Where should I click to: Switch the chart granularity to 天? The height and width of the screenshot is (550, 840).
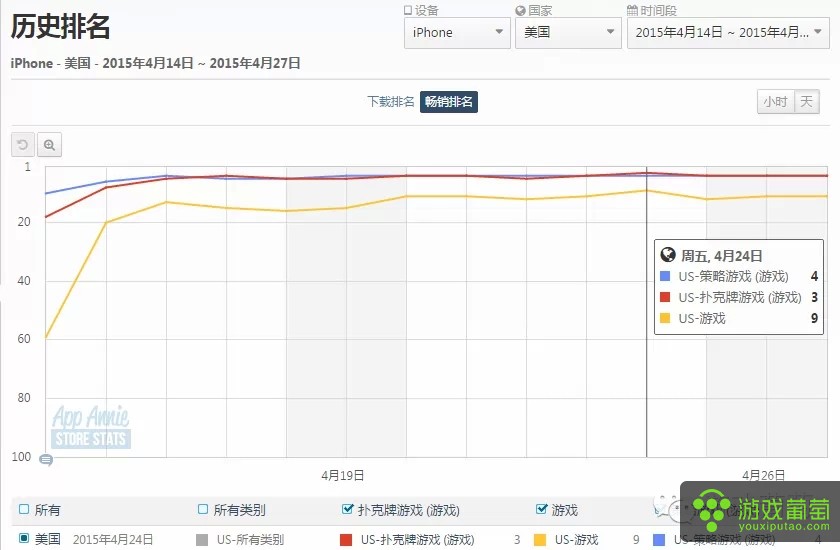pyautogui.click(x=807, y=102)
